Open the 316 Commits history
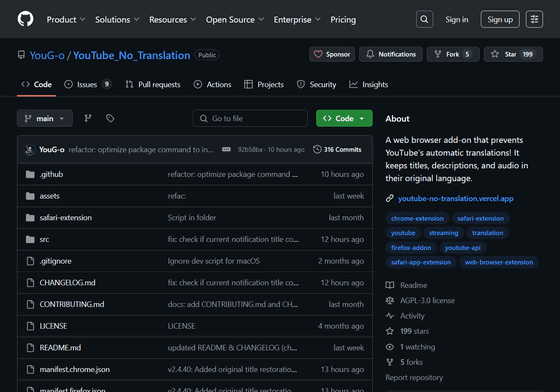 pos(338,149)
